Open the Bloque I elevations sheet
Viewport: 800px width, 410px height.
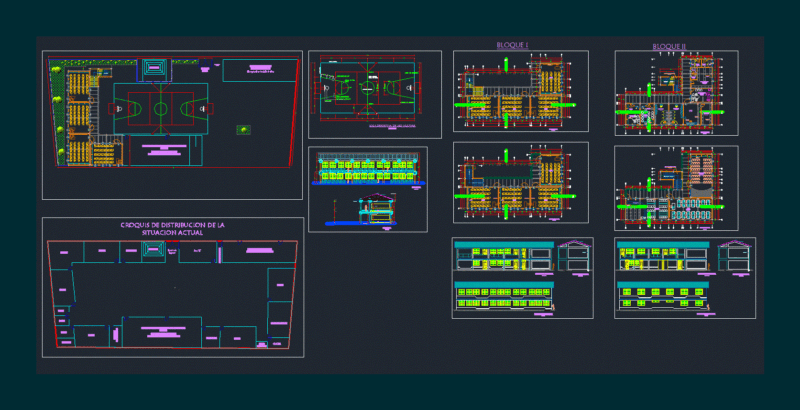(522, 278)
